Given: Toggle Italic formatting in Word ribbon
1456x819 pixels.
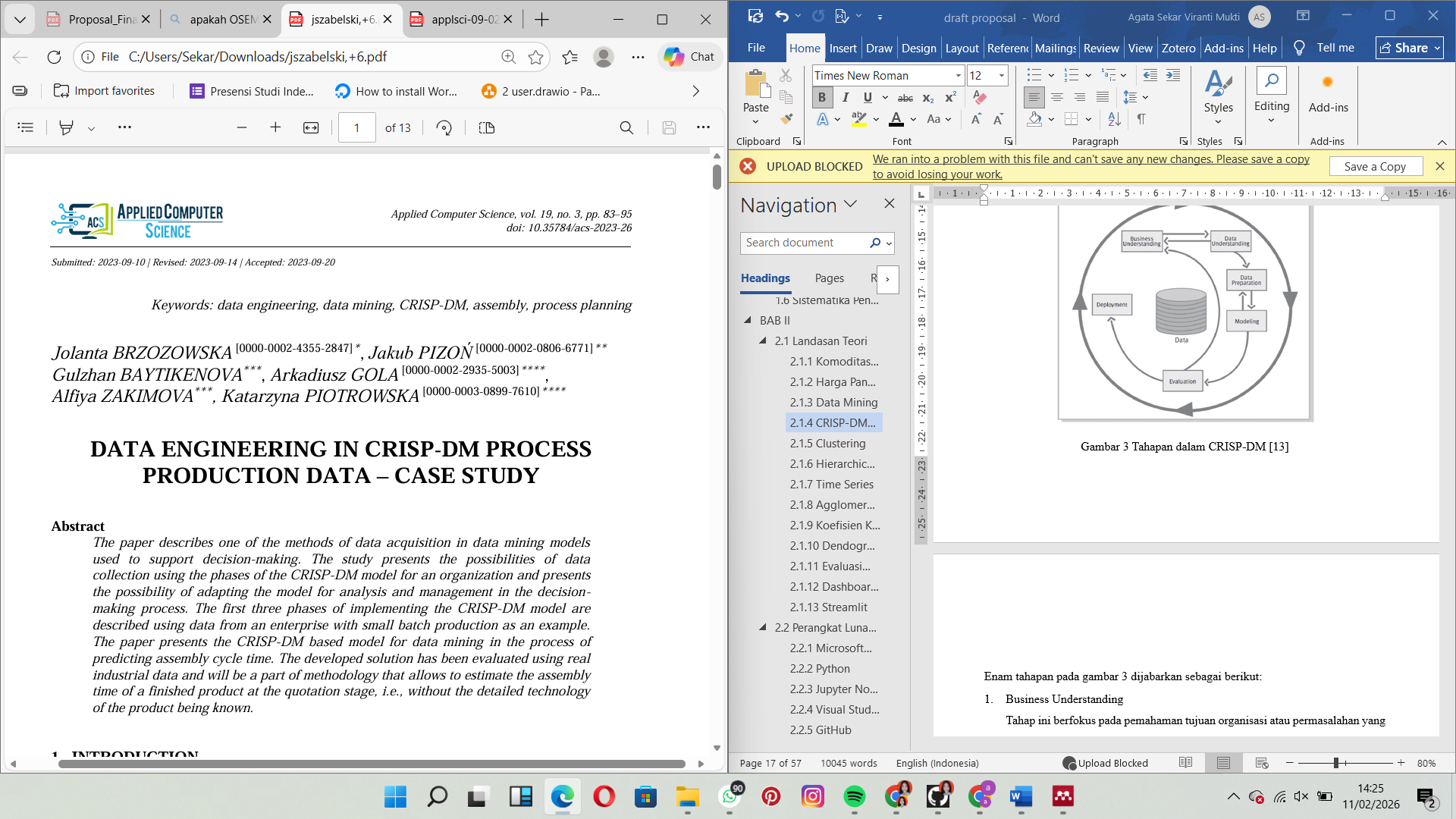Looking at the screenshot, I should pos(845,98).
